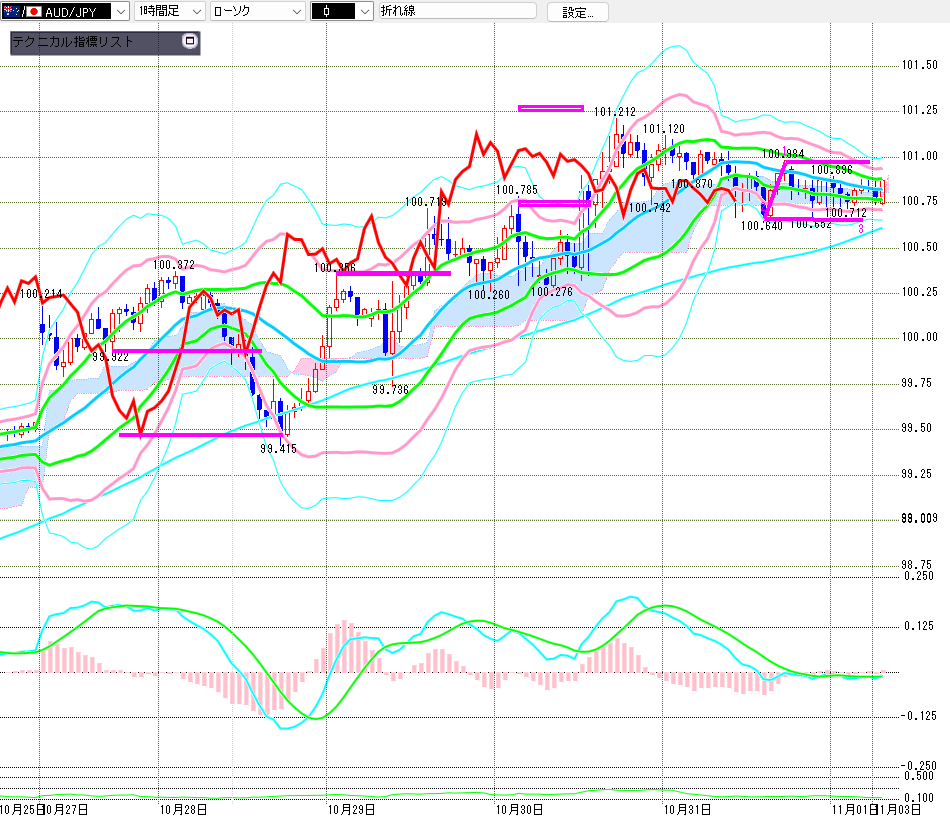Open the AUD/JPY currency pair dropdown
950x818 pixels.
point(119,12)
